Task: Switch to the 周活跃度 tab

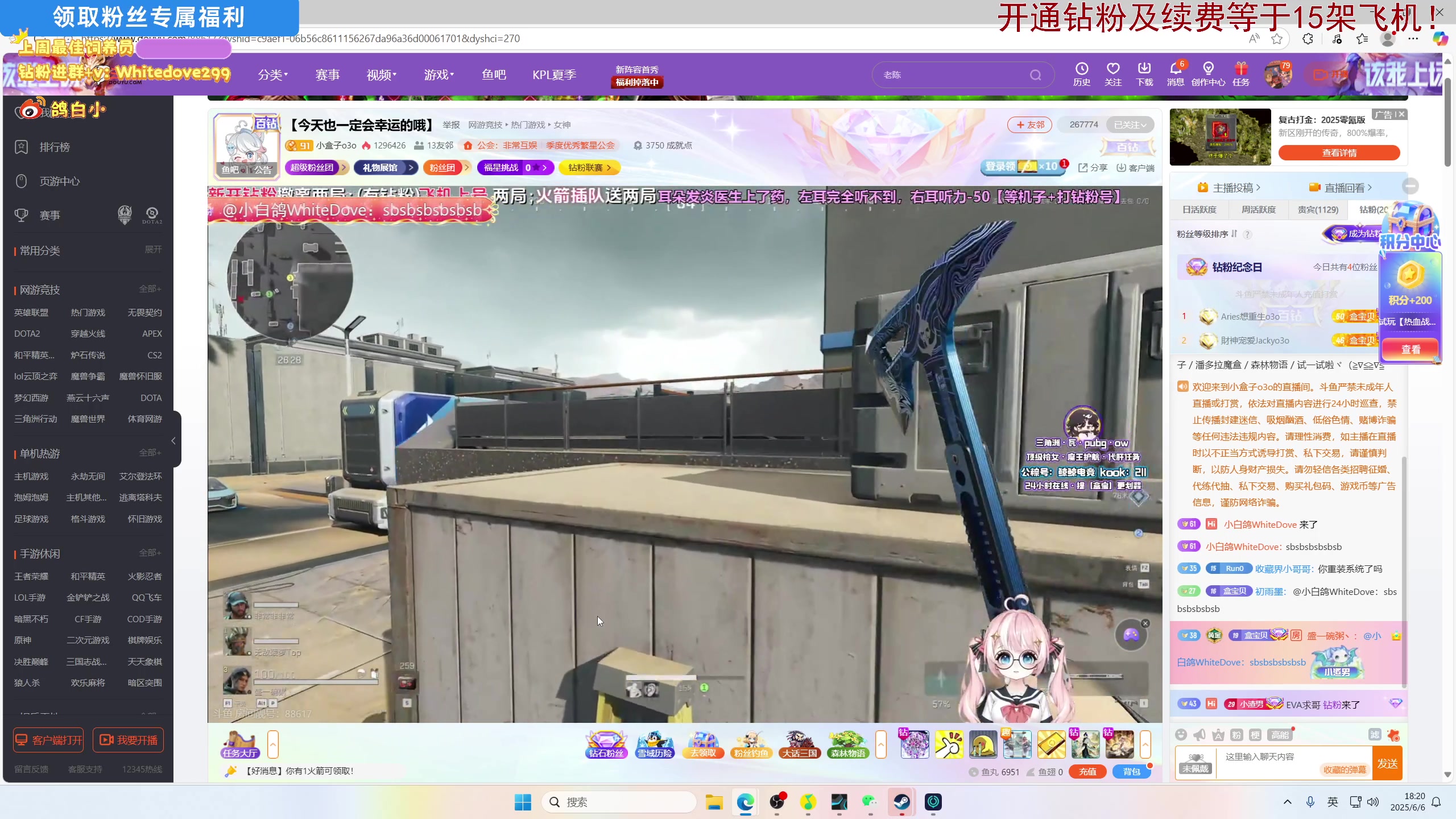Action: tap(1258, 210)
